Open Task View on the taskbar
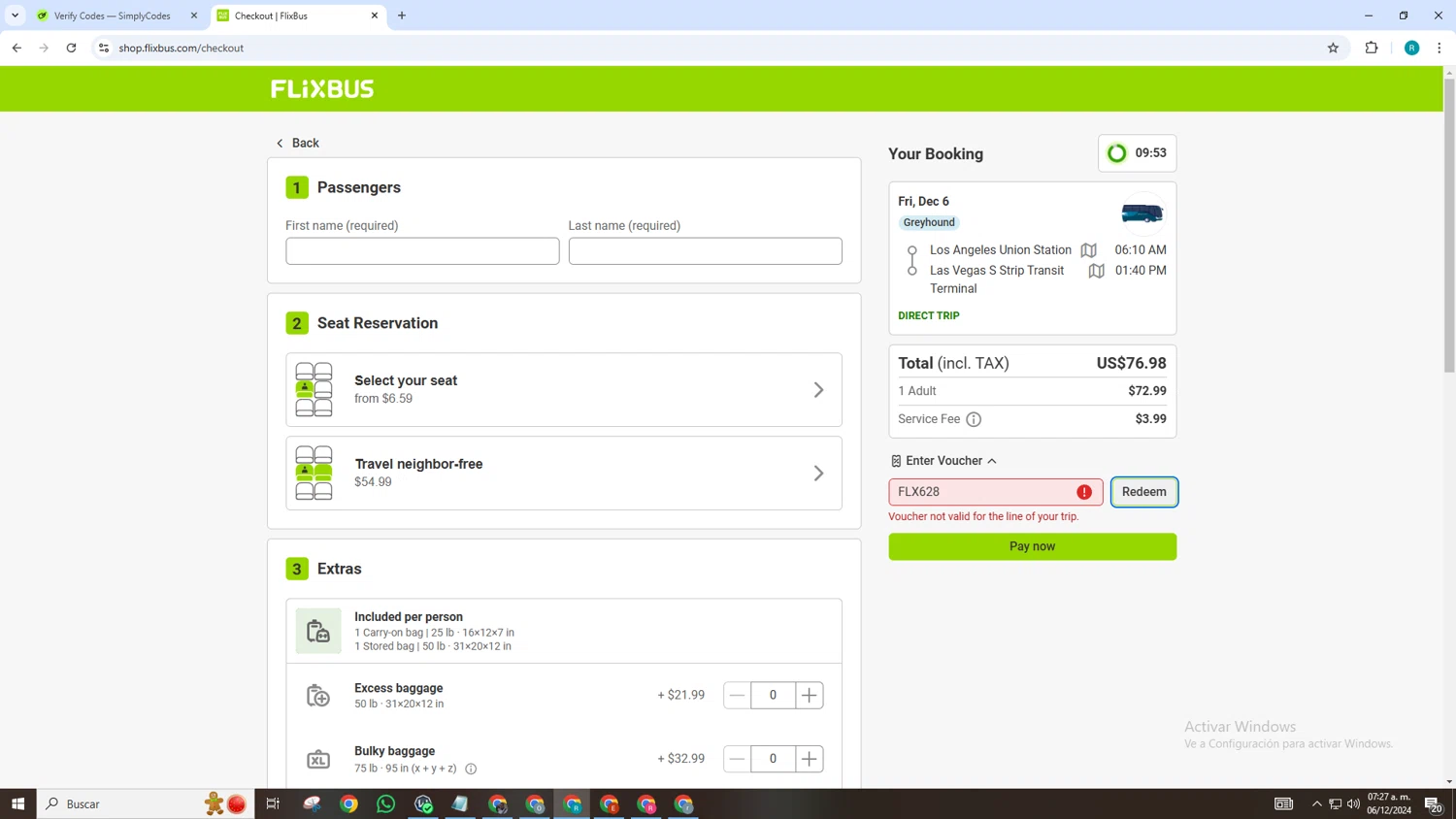Image resolution: width=1456 pixels, height=819 pixels. click(273, 803)
